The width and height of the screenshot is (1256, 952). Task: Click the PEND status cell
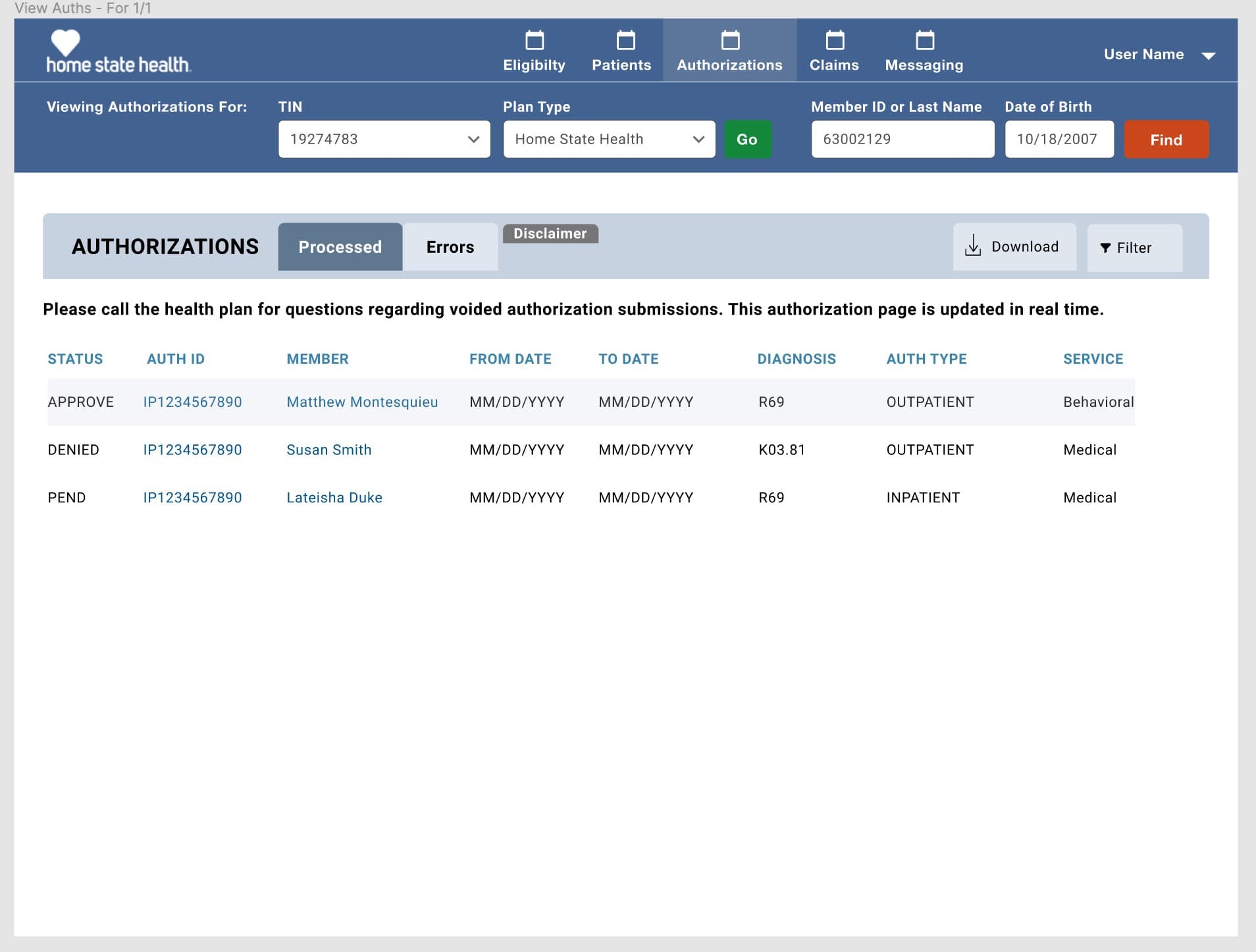pos(66,498)
